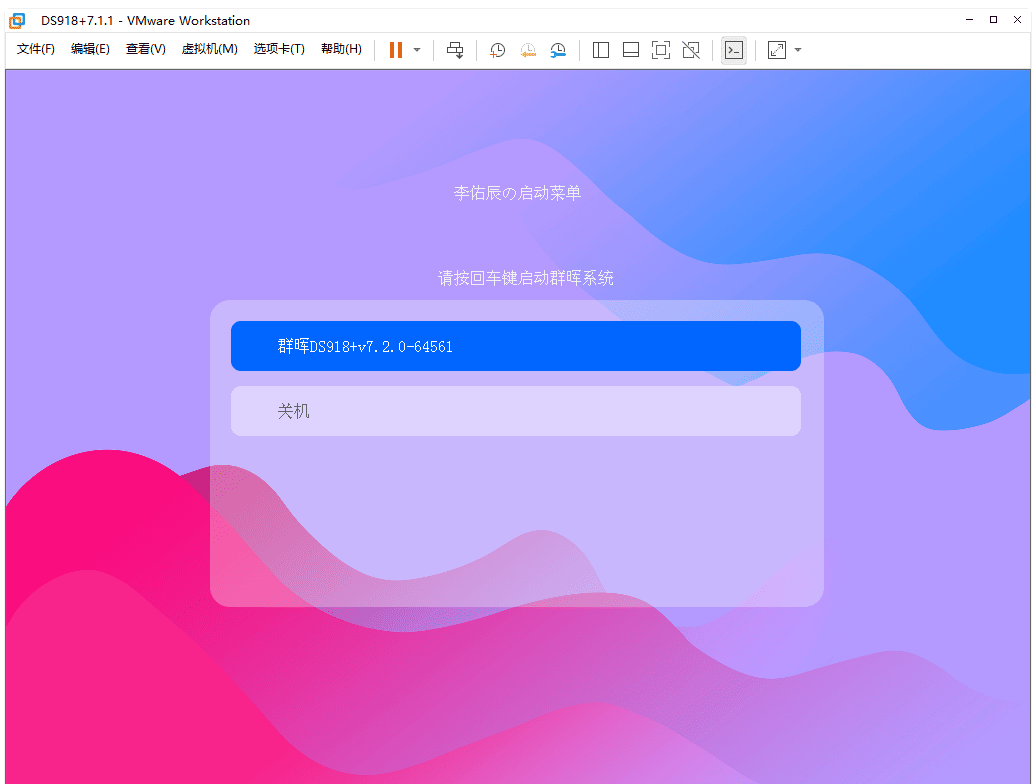Toggle the thumbnail bar visibility

(x=630, y=50)
